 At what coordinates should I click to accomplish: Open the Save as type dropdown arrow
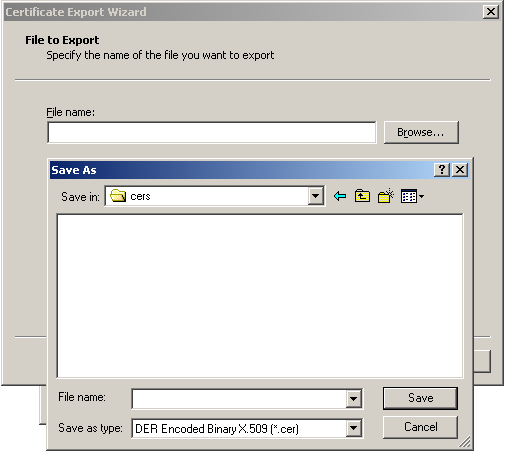pos(353,428)
